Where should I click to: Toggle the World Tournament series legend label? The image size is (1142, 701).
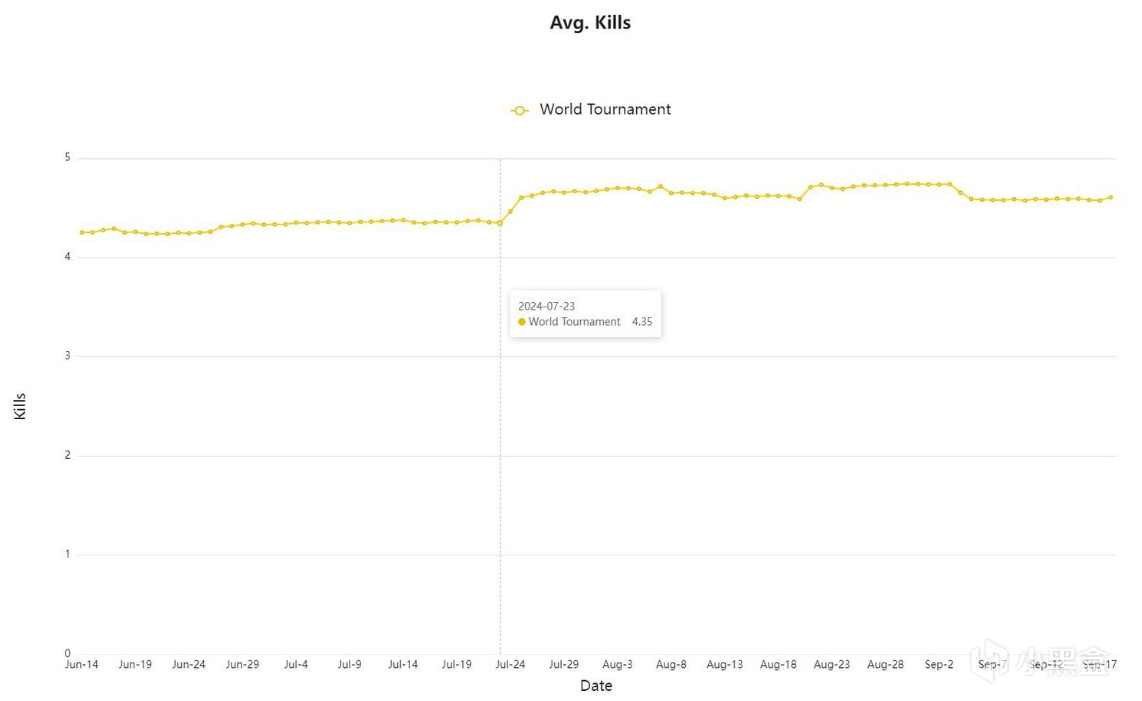pyautogui.click(x=605, y=109)
